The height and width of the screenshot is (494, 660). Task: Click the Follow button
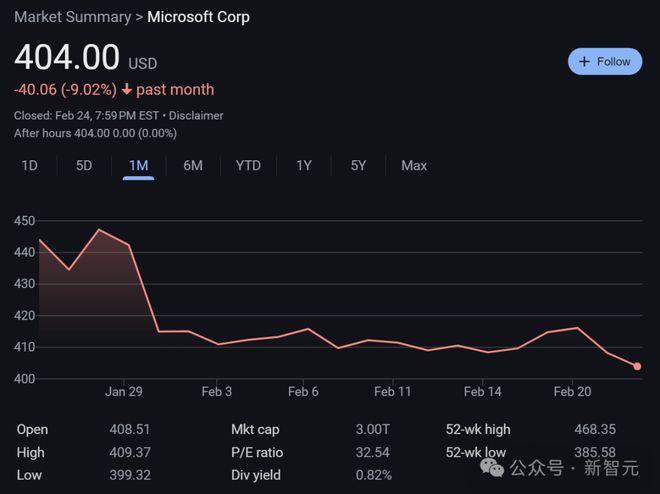[x=604, y=61]
